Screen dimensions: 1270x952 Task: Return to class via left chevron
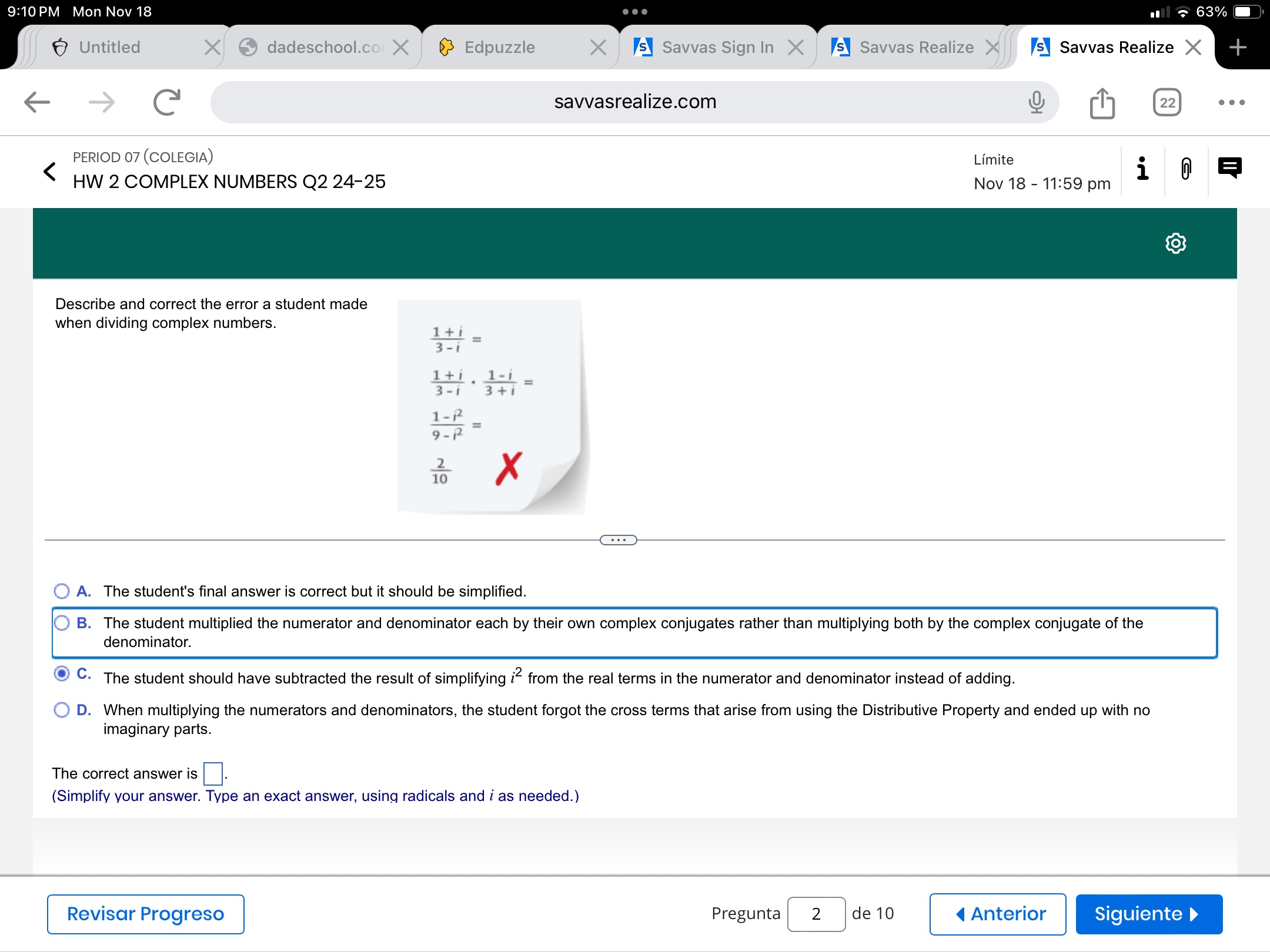[x=50, y=171]
